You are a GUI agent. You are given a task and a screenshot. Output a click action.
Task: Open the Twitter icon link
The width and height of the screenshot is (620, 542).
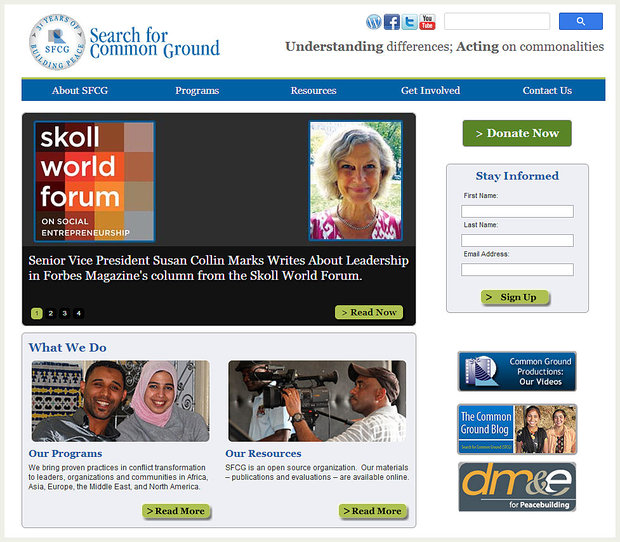coord(409,22)
